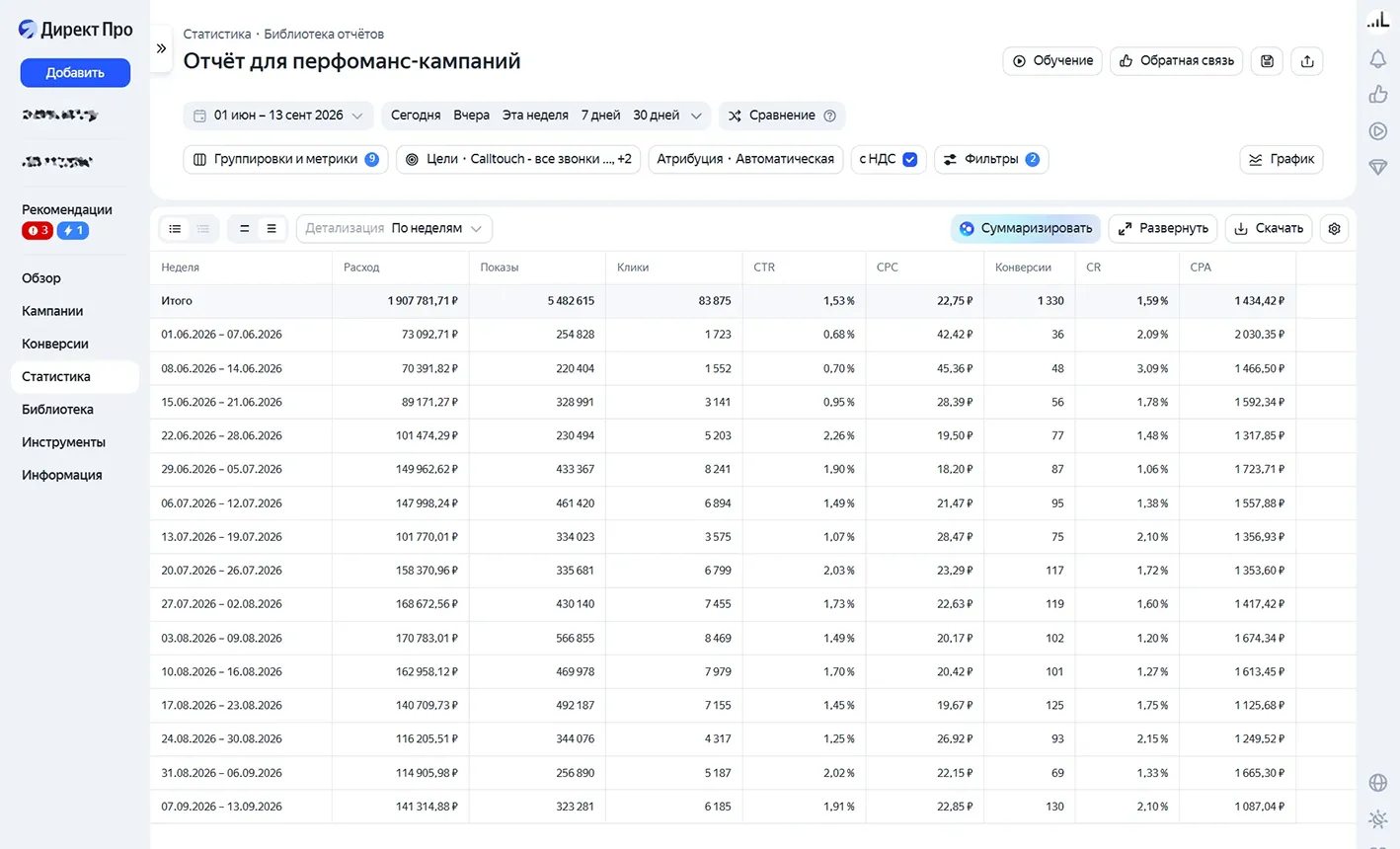Click red recommendations badge 3
The height and width of the screenshot is (849, 1400).
38,231
